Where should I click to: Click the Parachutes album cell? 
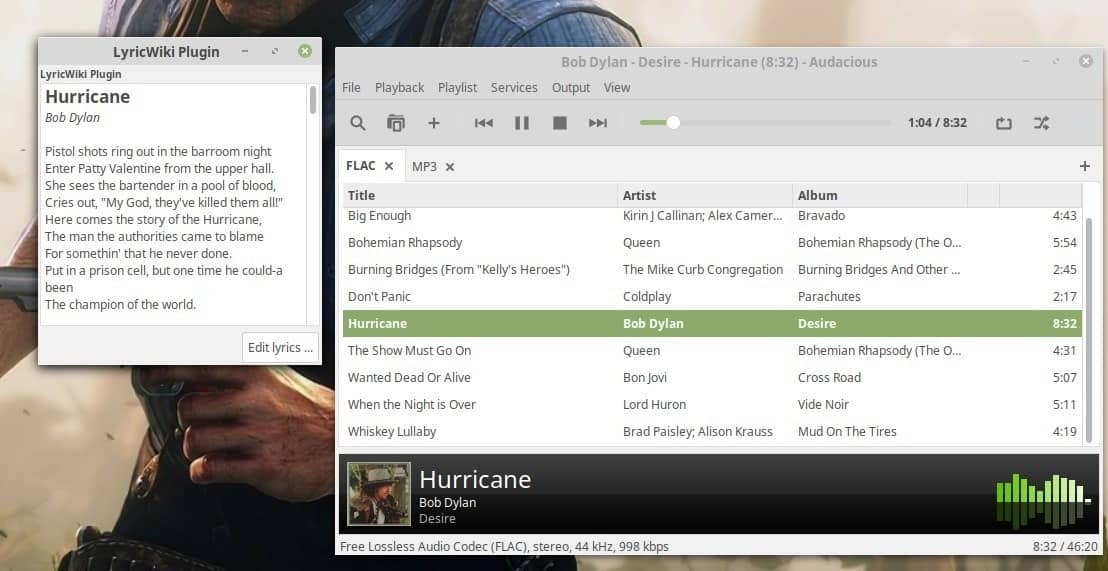(829, 296)
